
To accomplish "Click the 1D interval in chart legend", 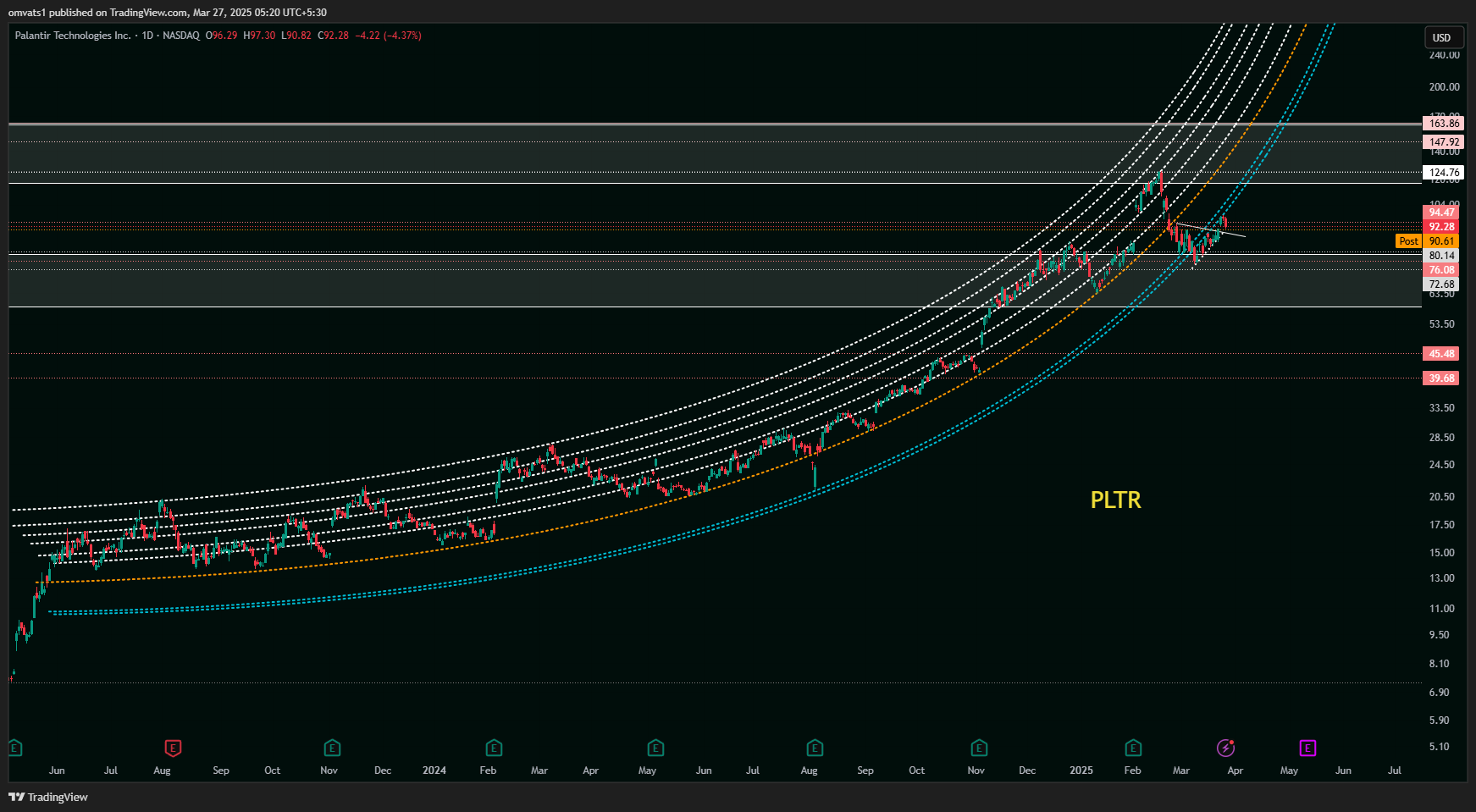I will pyautogui.click(x=147, y=36).
